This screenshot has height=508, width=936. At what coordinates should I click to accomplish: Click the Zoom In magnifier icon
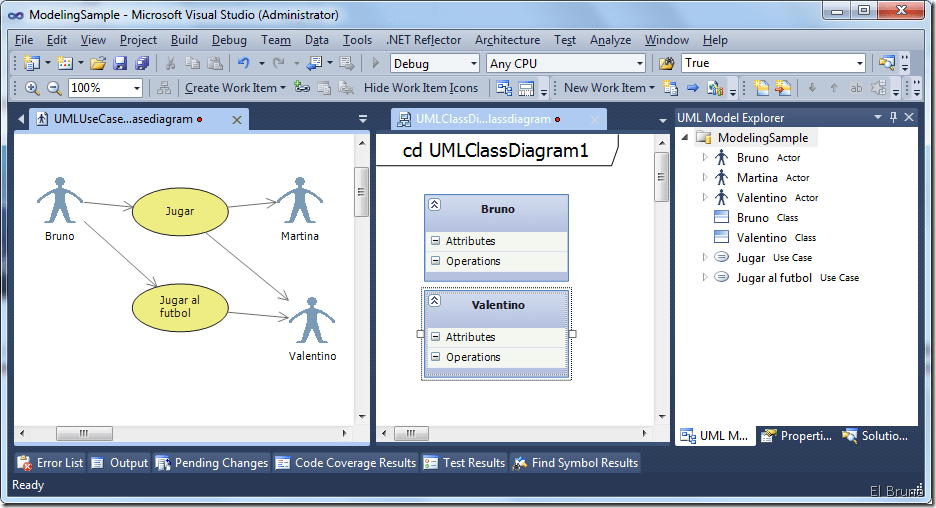[32, 88]
